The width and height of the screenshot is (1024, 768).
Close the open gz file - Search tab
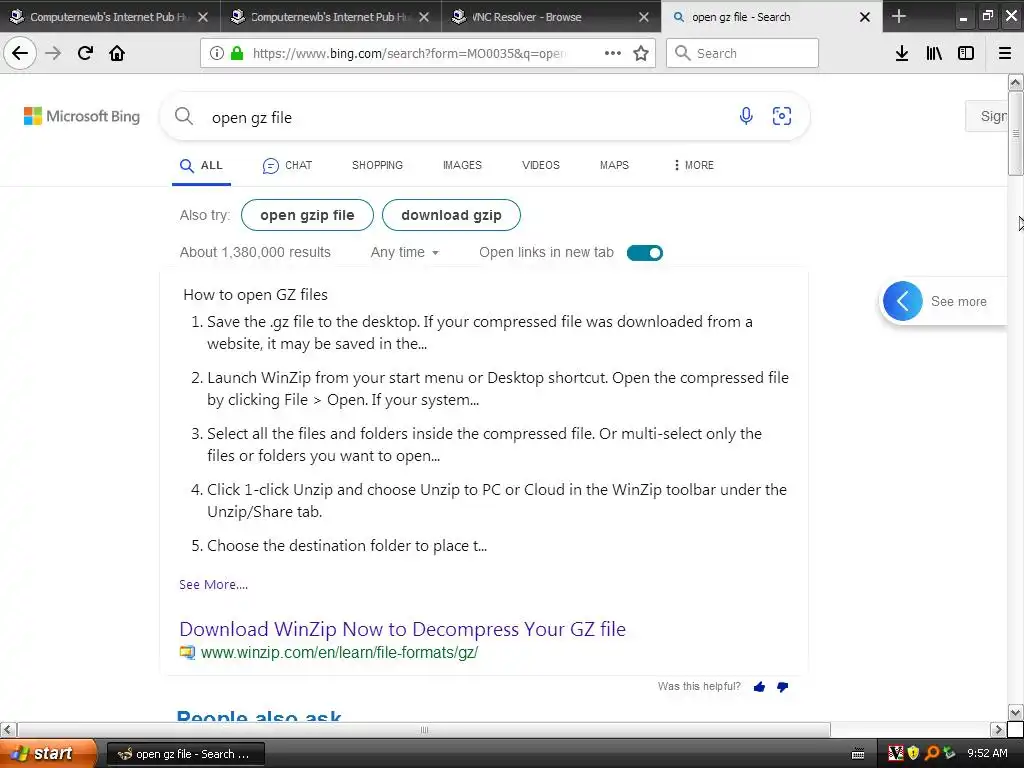(865, 17)
